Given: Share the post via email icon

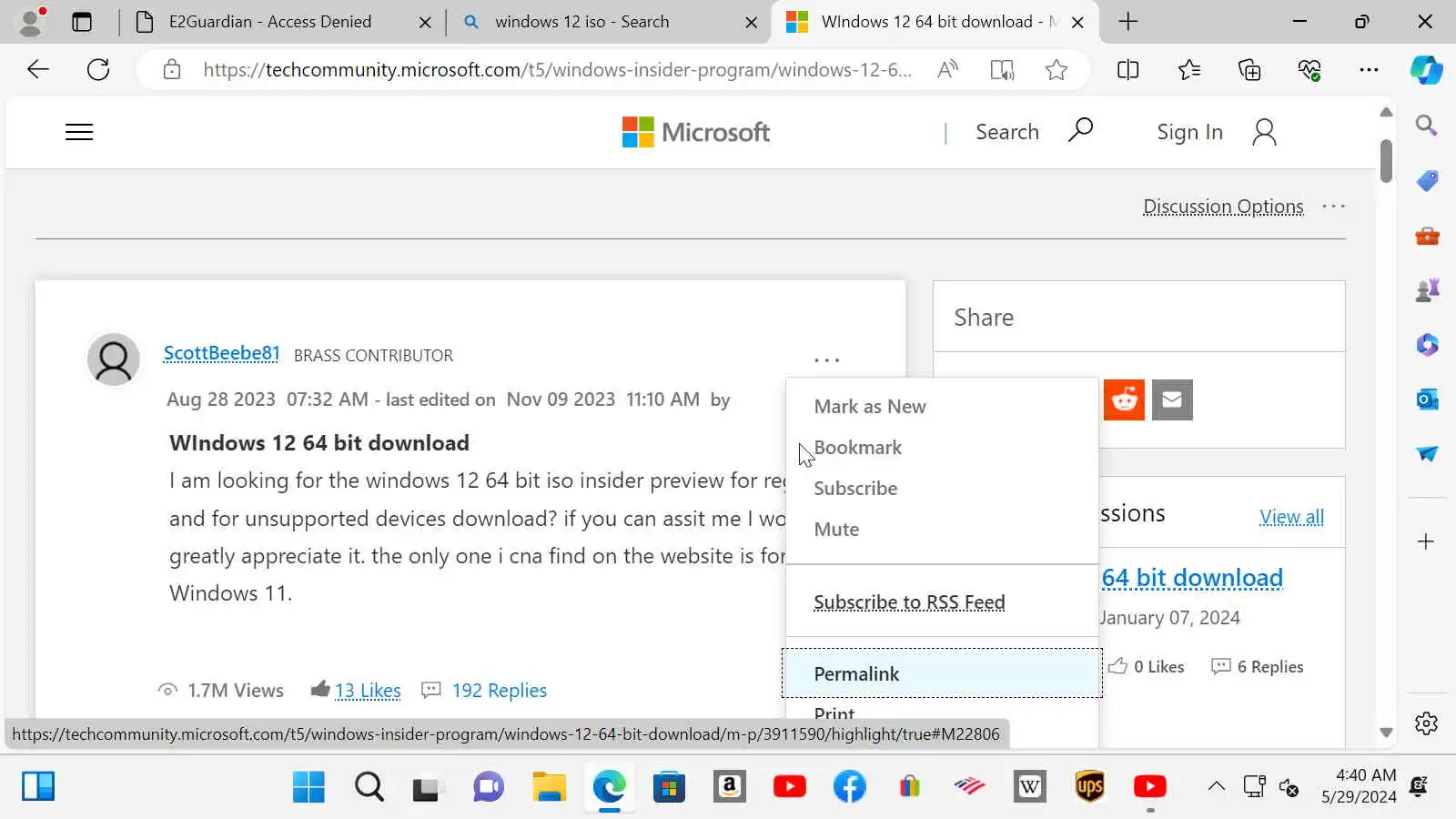Looking at the screenshot, I should pyautogui.click(x=1172, y=399).
